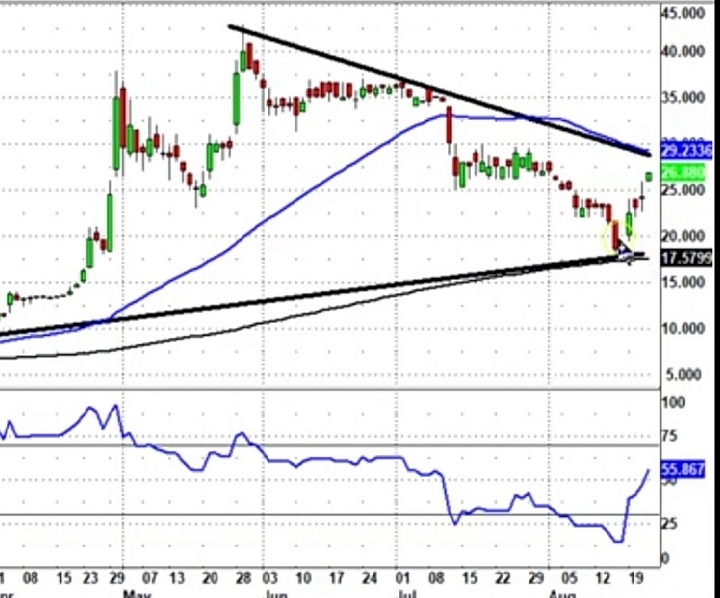The height and width of the screenshot is (598, 720).
Task: Click the 20.000 price axis label
Action: pyautogui.click(x=684, y=236)
